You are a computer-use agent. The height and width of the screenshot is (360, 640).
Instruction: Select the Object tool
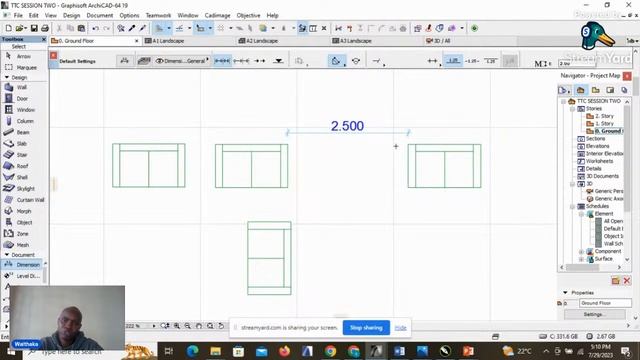click(24, 222)
